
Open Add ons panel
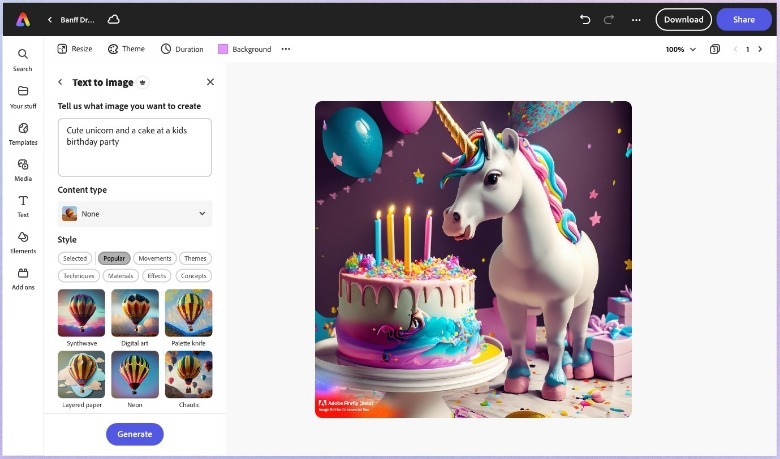pos(23,279)
